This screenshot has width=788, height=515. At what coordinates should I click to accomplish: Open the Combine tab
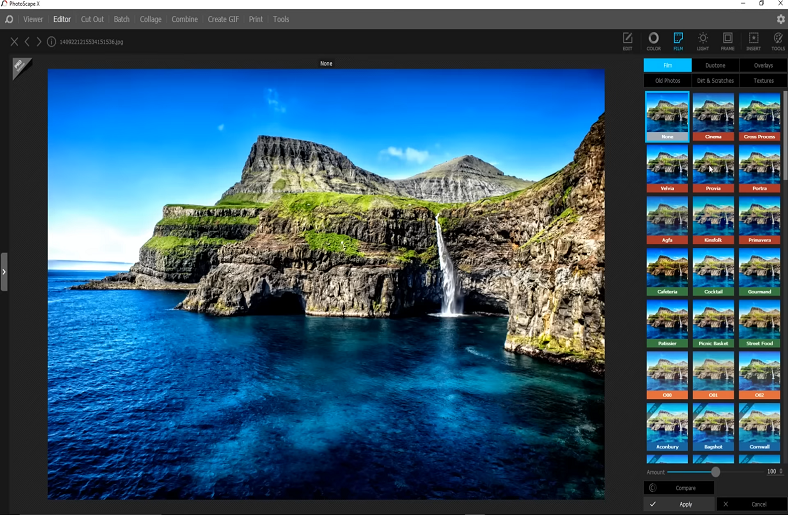tap(184, 19)
